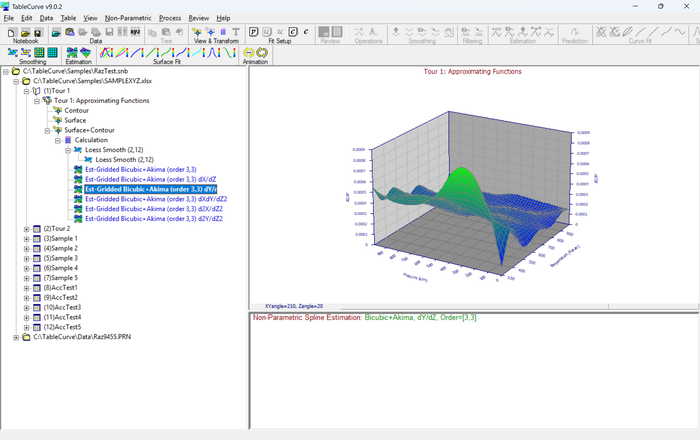The width and height of the screenshot is (700, 440).
Task: Select the (4)Sample 2 data table
Action: click(x=60, y=248)
